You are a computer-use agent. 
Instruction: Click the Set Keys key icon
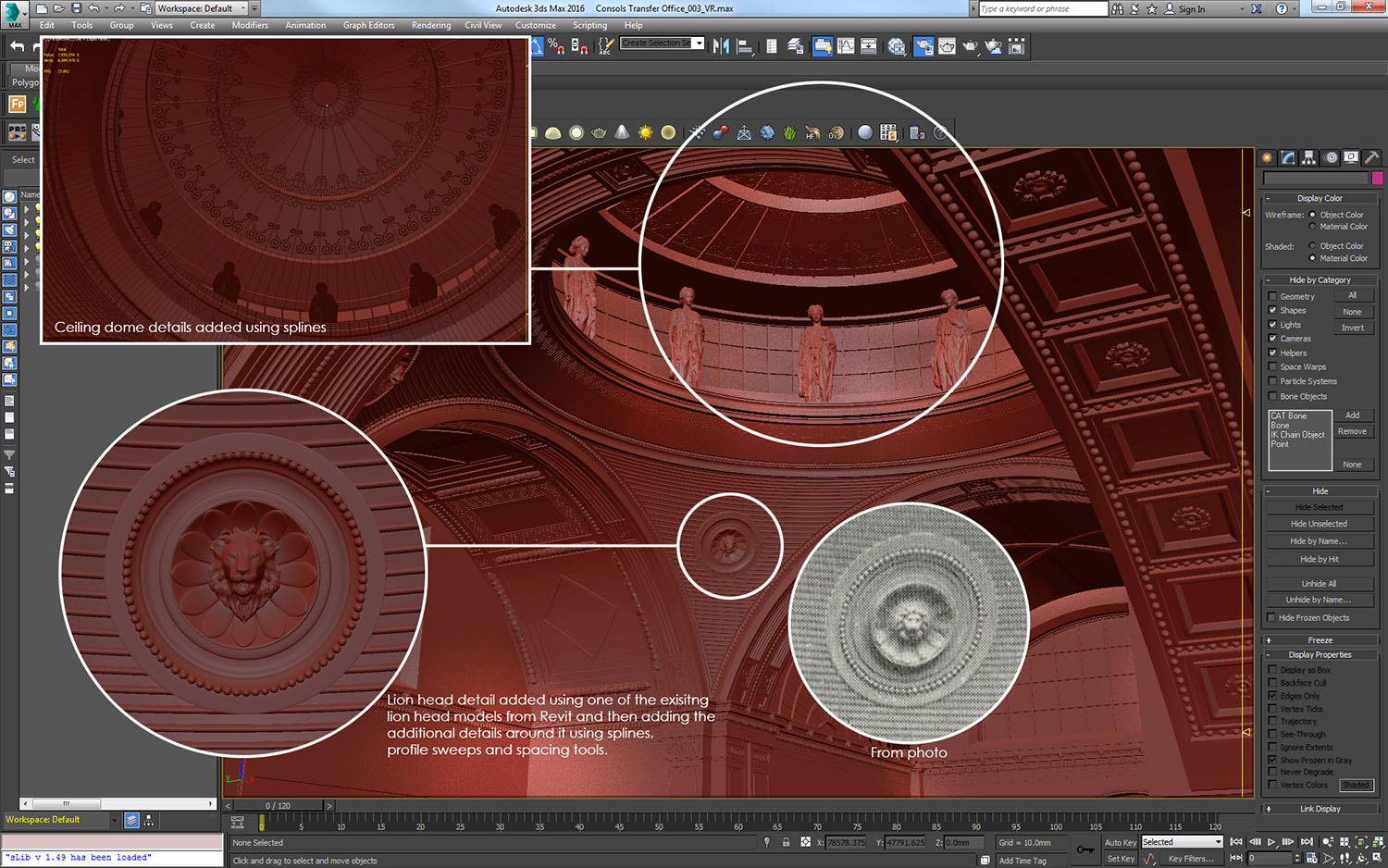1085,849
